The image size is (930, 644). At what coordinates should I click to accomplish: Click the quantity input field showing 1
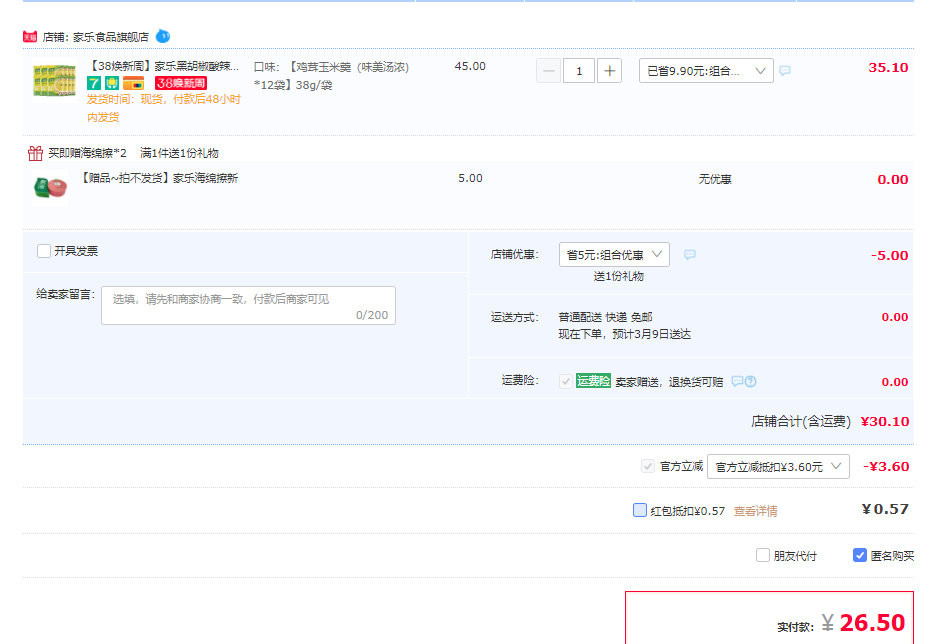pyautogui.click(x=579, y=71)
